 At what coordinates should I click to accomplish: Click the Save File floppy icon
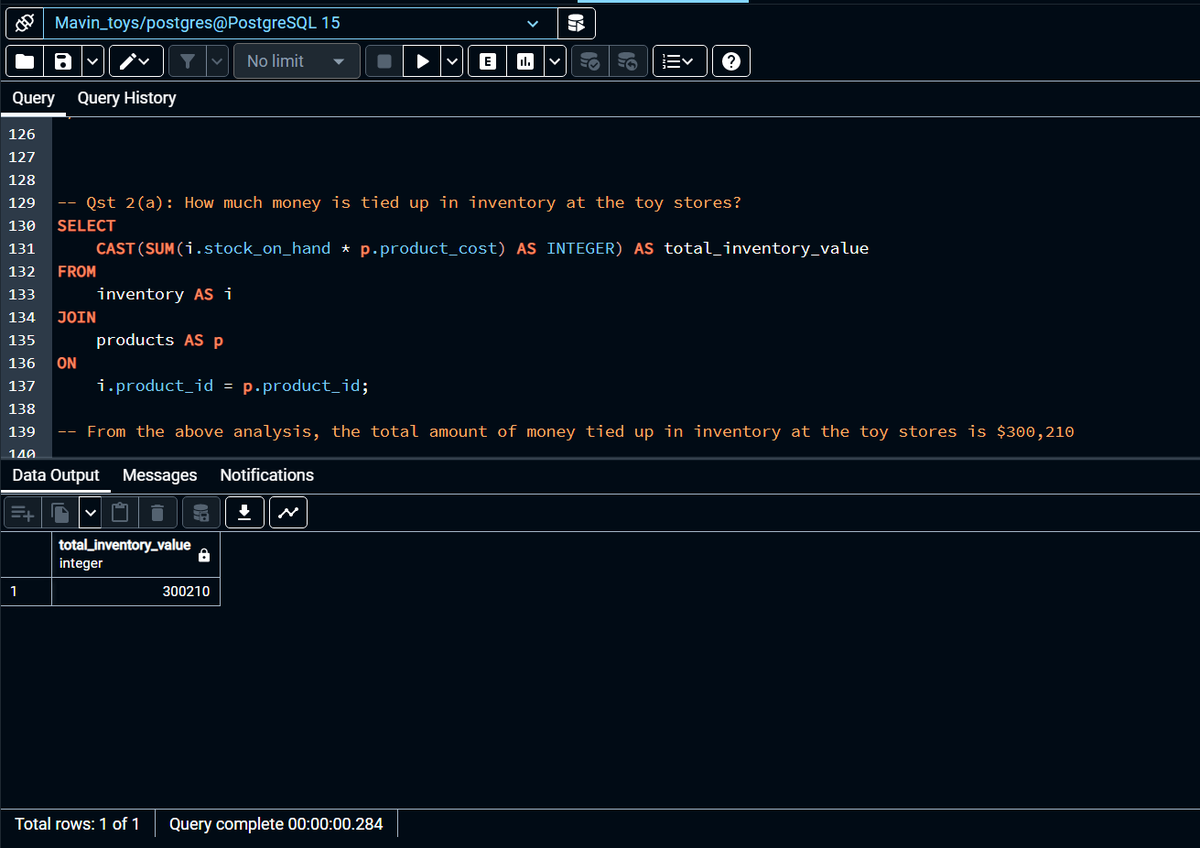63,62
